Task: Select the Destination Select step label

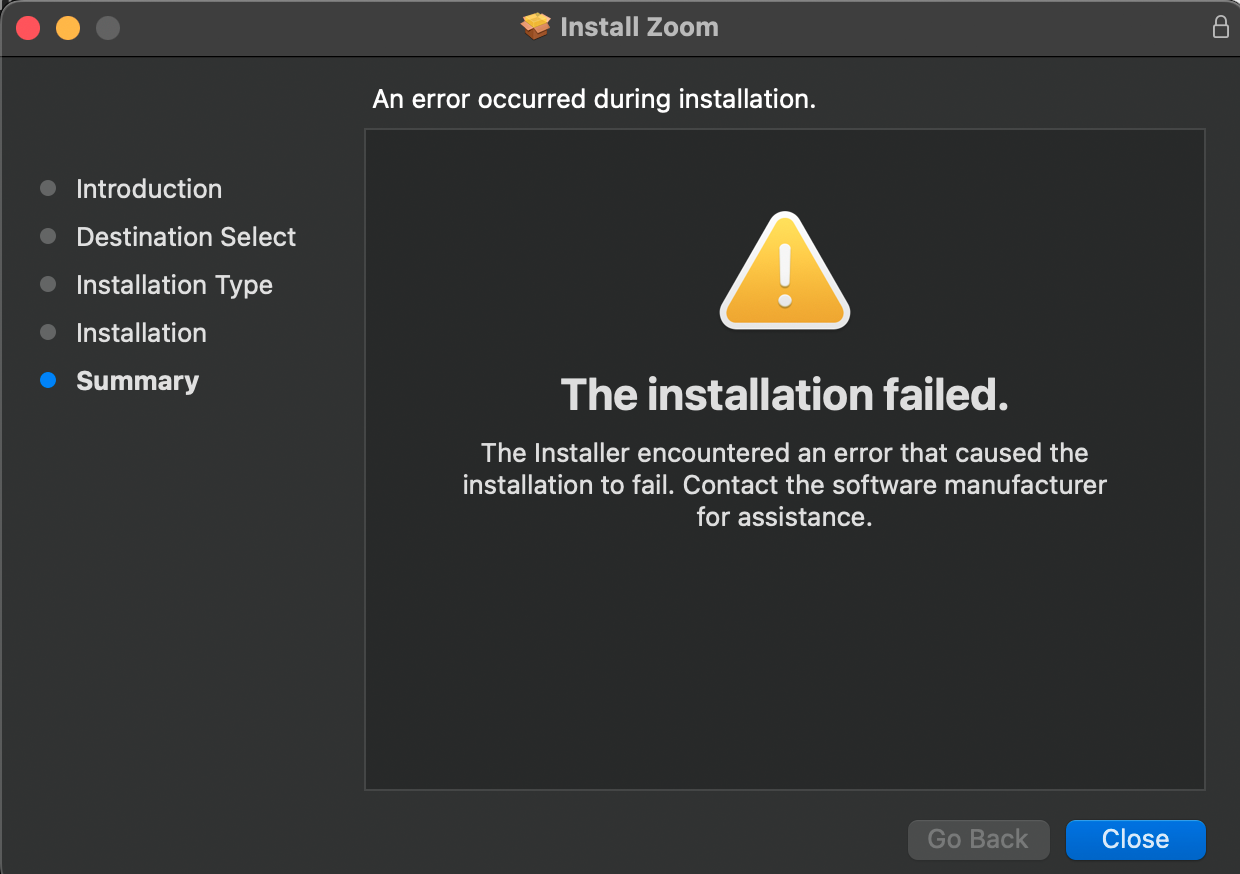Action: (186, 237)
